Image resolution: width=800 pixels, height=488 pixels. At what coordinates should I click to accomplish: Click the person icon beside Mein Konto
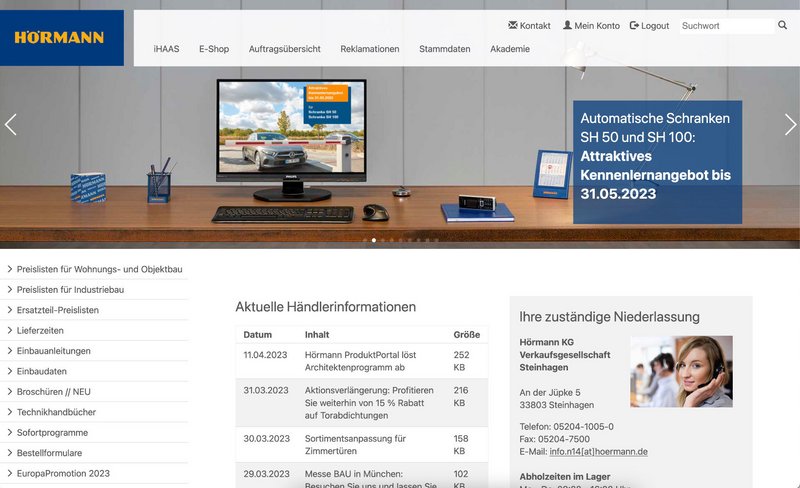[567, 25]
